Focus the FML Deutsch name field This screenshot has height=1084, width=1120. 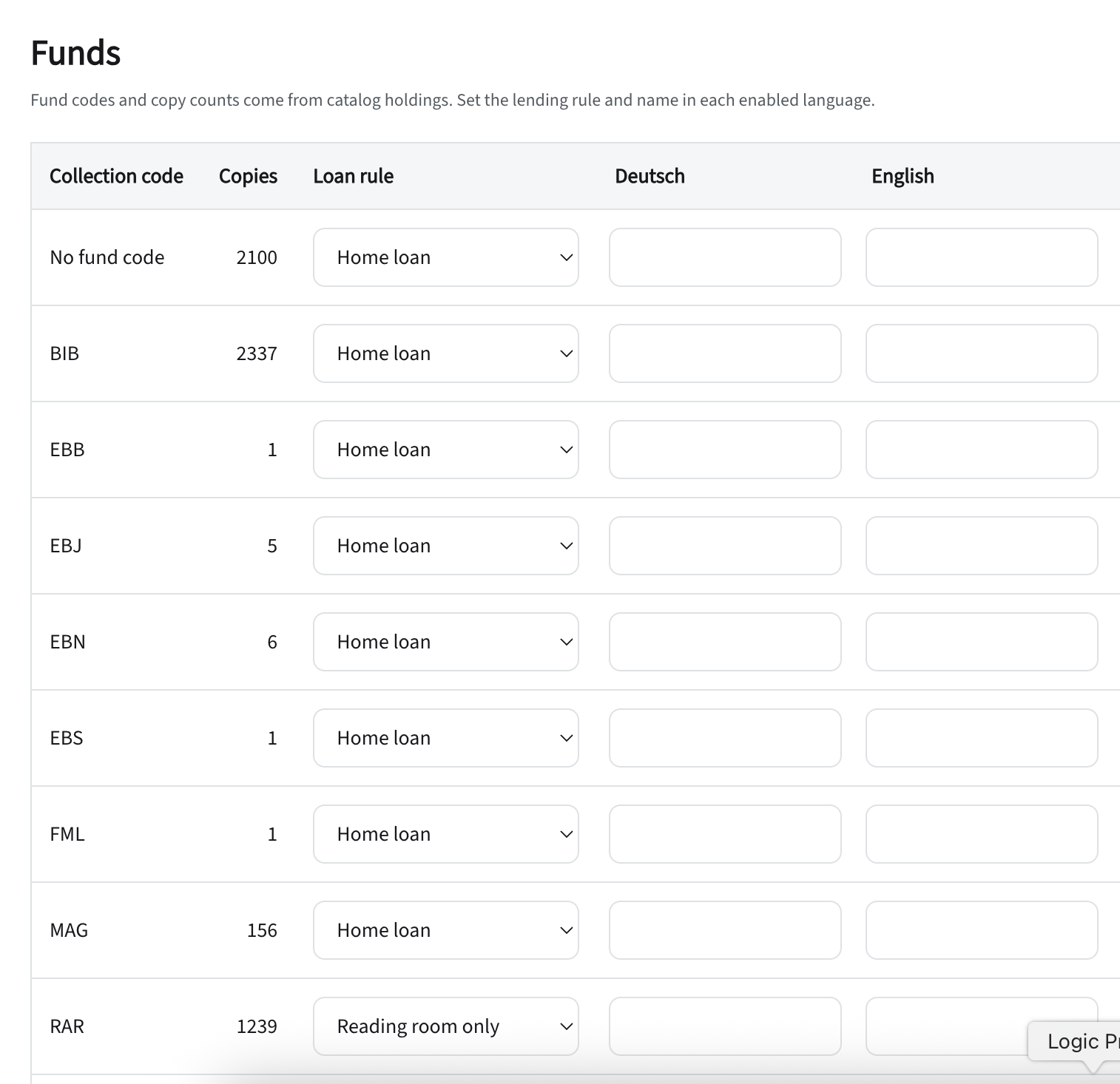[x=725, y=834]
